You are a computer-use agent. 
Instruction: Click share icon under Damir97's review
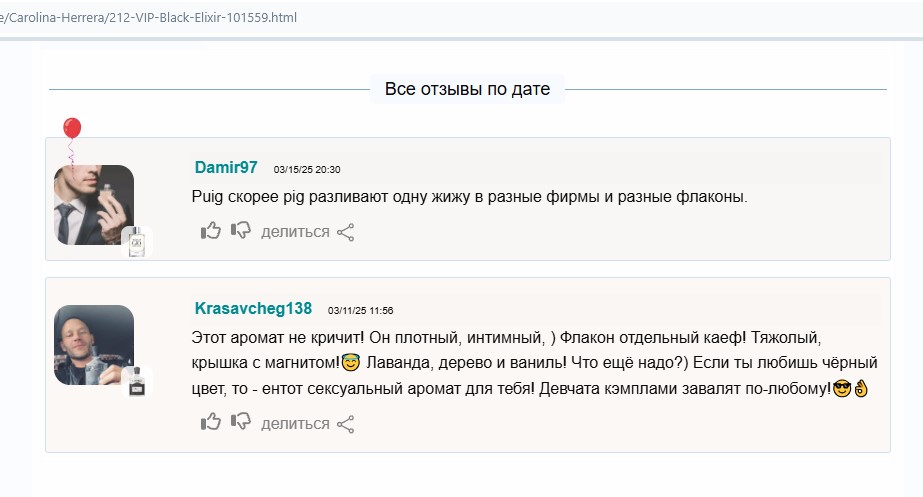[346, 232]
